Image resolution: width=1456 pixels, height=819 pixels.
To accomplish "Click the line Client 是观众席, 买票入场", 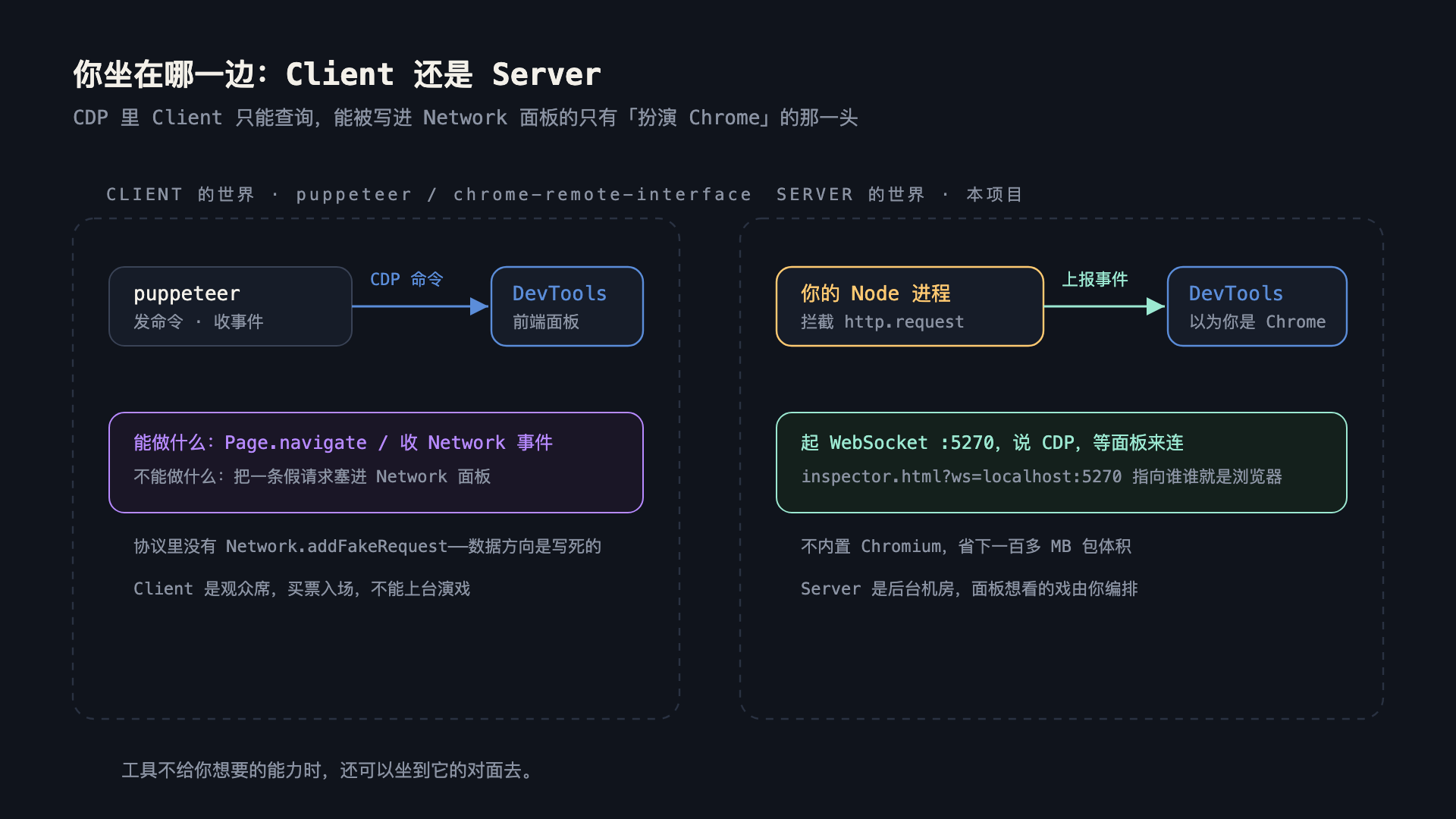I will tap(302, 588).
